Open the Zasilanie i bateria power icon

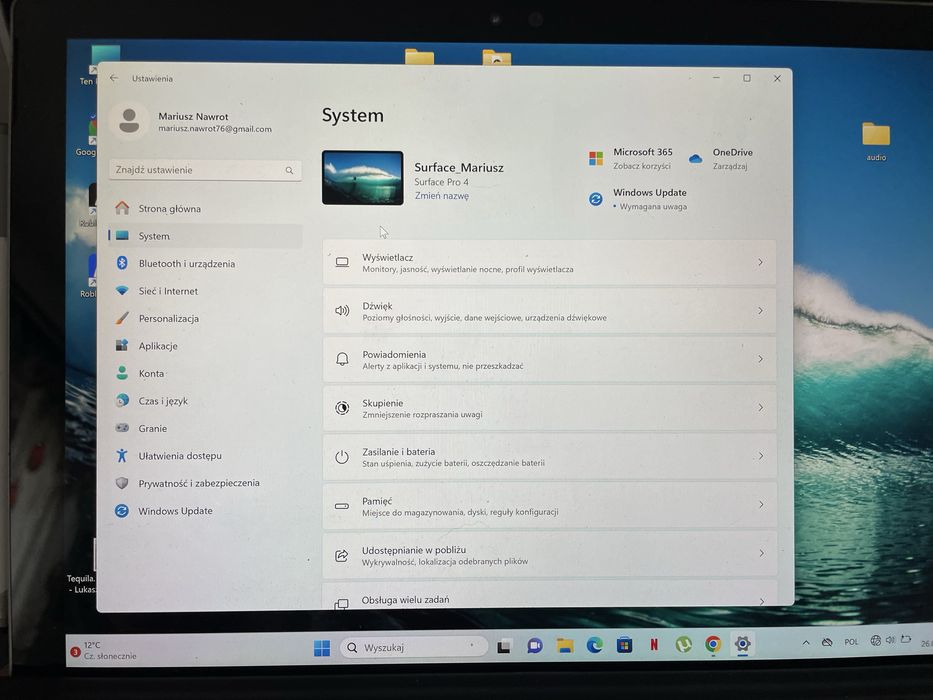[342, 457]
